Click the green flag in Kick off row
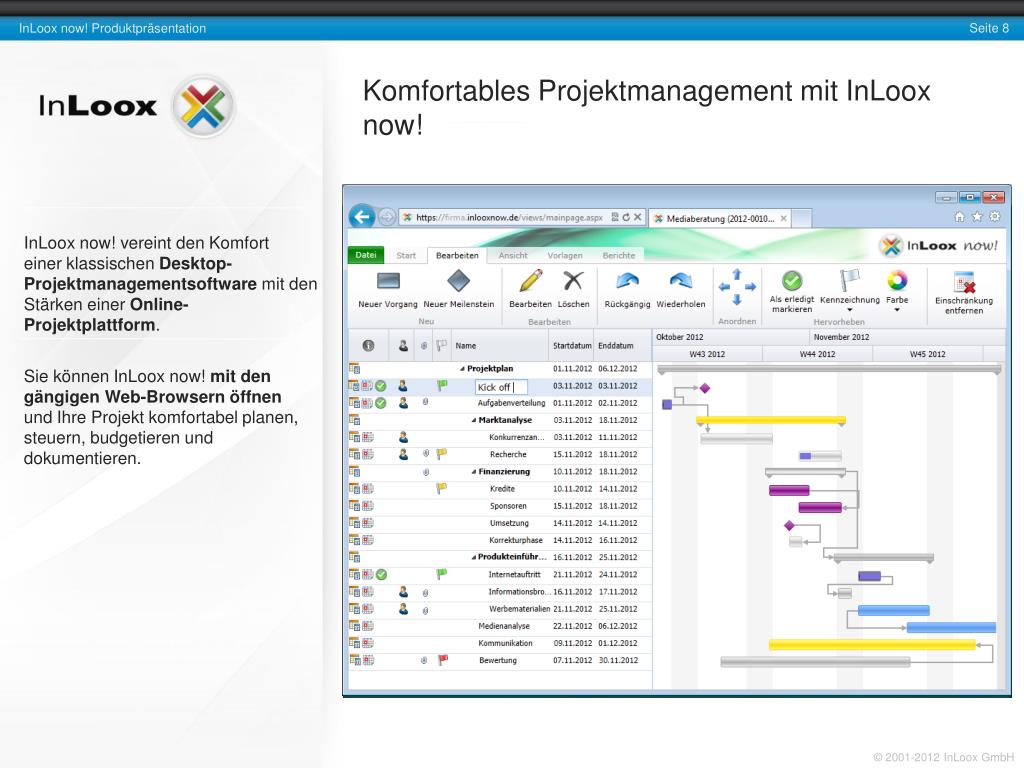The width and height of the screenshot is (1024, 768). pyautogui.click(x=442, y=385)
